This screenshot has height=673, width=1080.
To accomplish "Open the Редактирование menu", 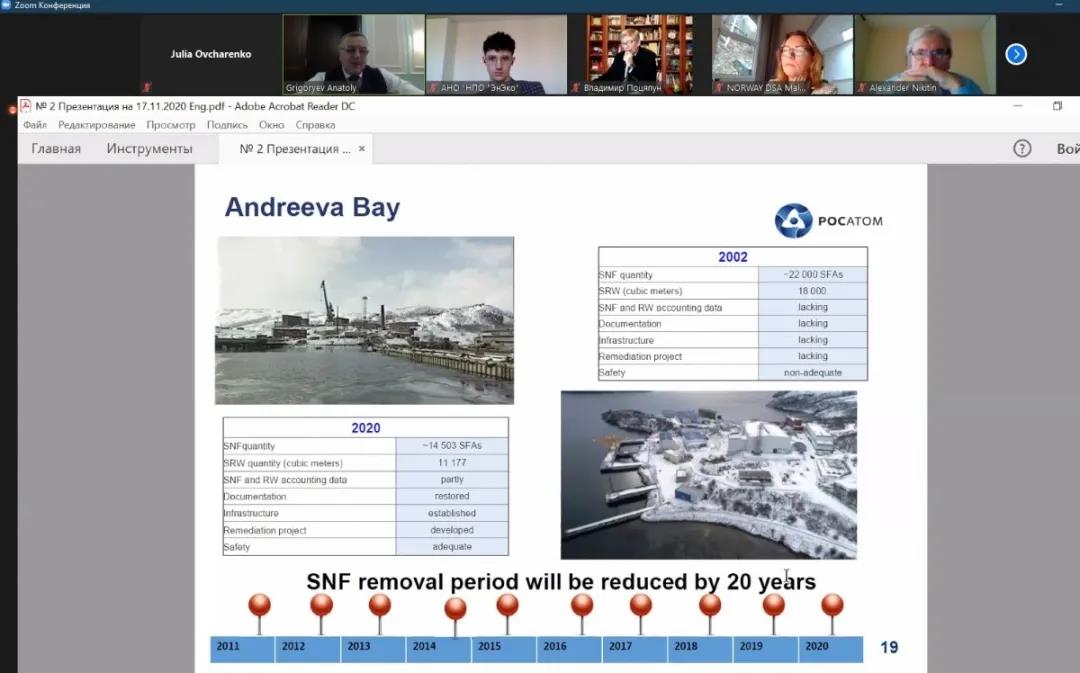I will click(x=97, y=125).
